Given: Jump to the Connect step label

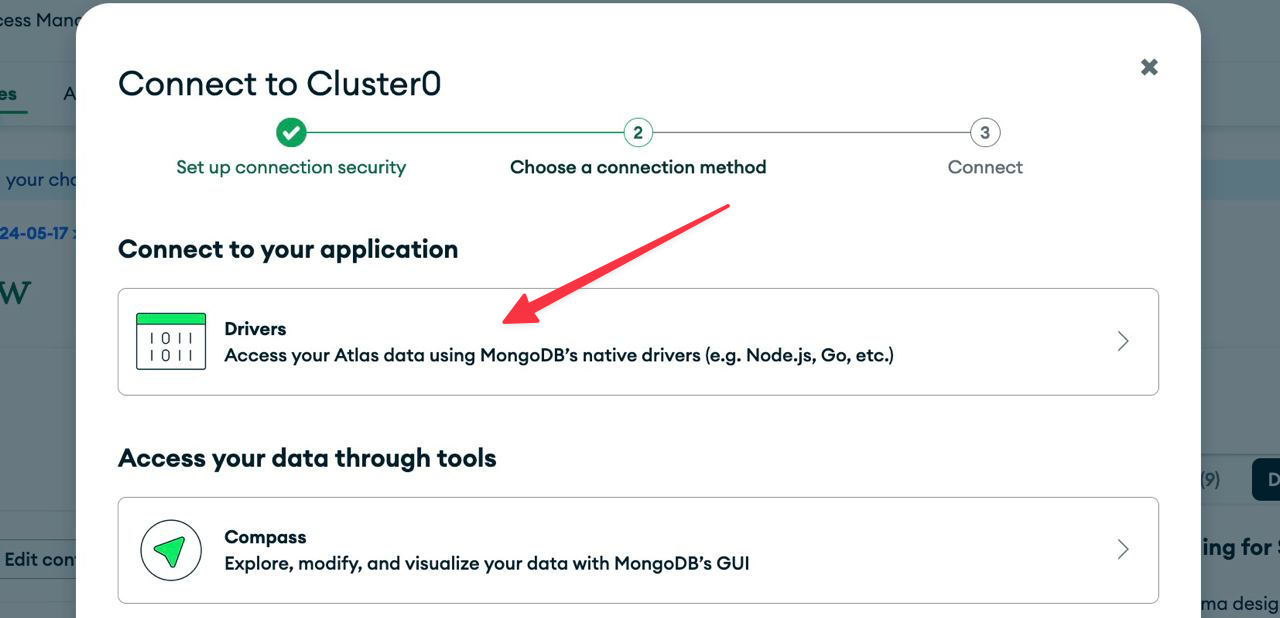Looking at the screenshot, I should 985,167.
